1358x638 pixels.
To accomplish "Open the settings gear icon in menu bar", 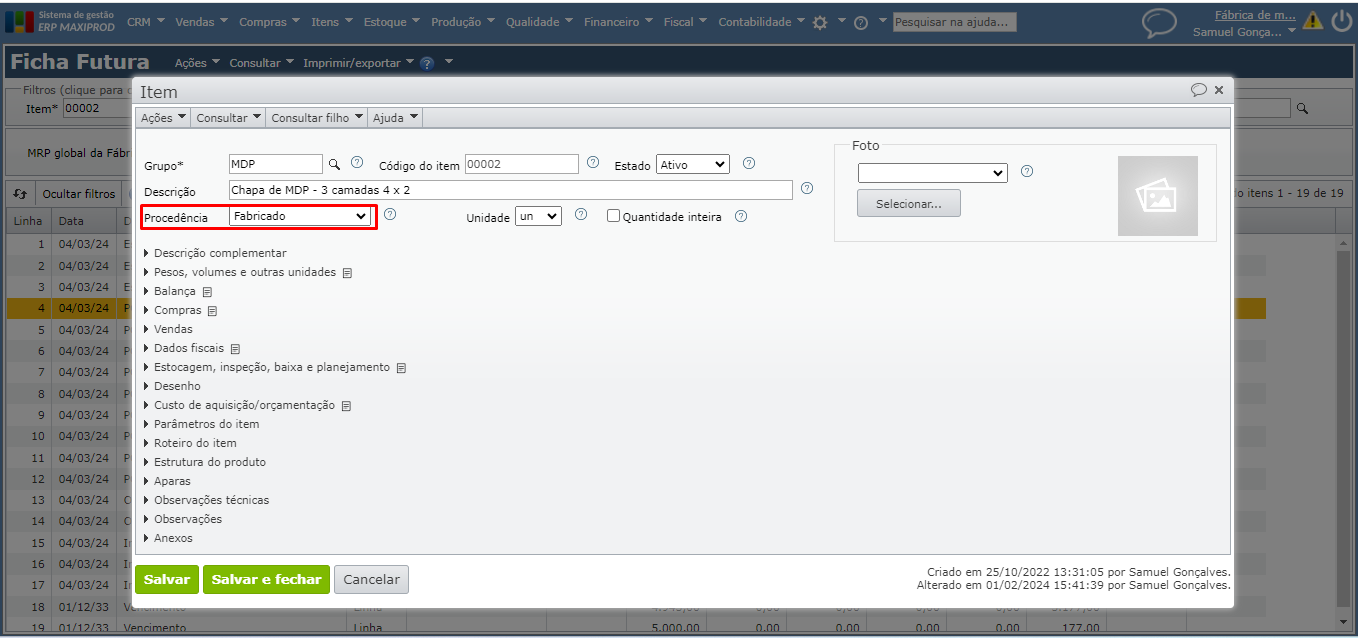I will [820, 22].
